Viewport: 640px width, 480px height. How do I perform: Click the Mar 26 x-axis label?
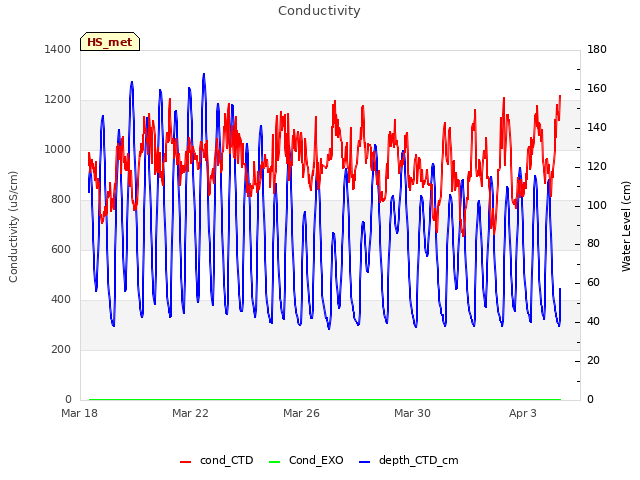coord(301,413)
